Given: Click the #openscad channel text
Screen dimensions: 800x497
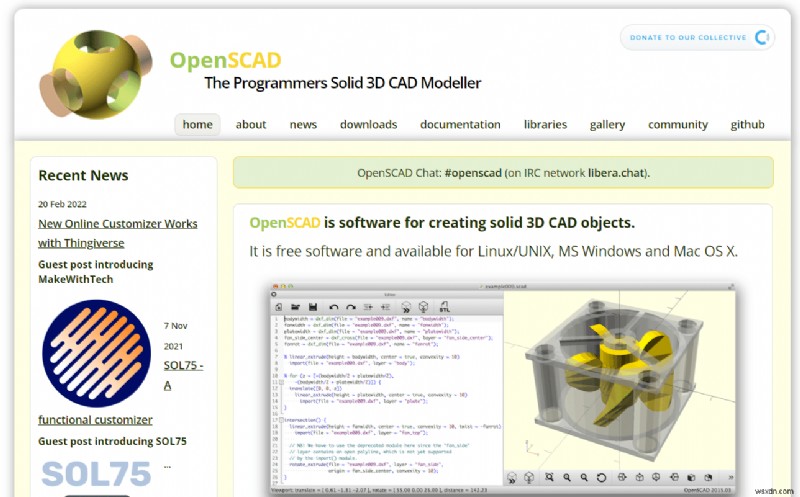Looking at the screenshot, I should [x=473, y=172].
